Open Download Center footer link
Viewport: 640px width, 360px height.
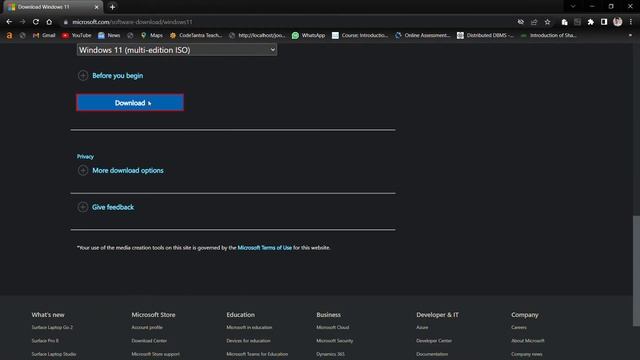click(x=149, y=341)
